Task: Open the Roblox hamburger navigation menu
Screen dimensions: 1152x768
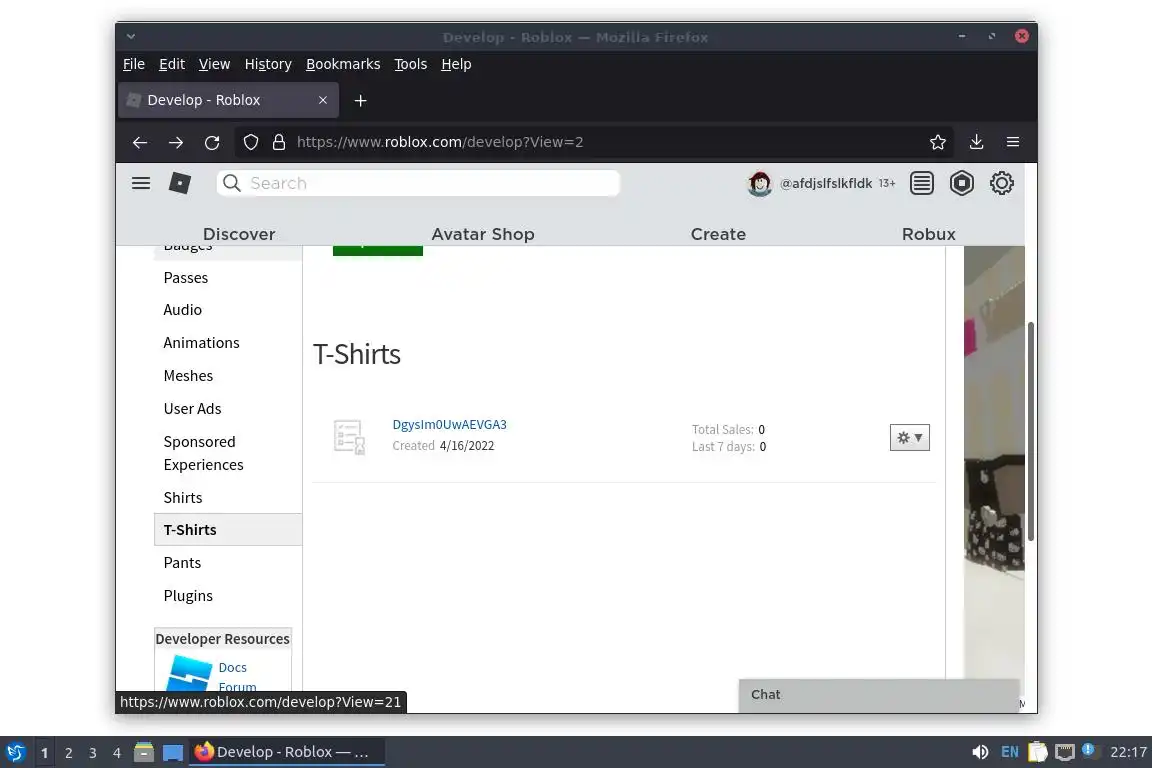Action: [141, 183]
